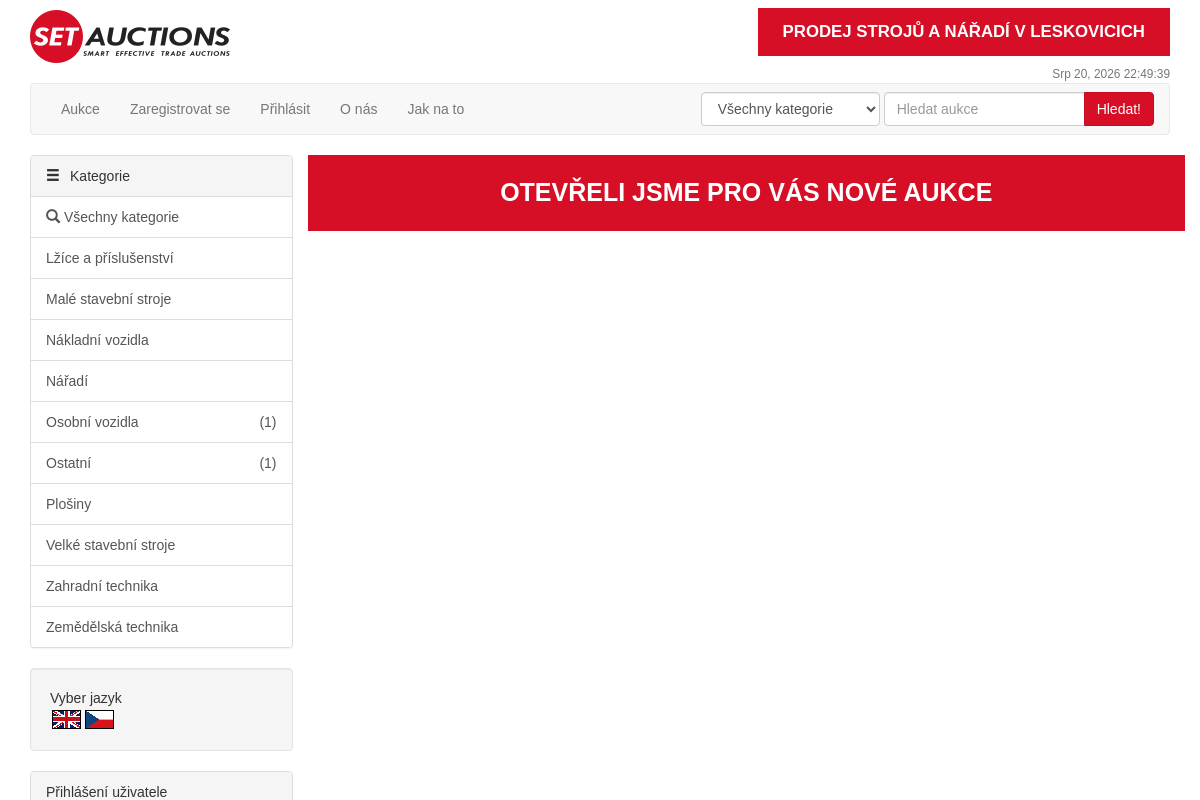Click the red Hledat! button
This screenshot has width=1200, height=800.
click(1119, 109)
